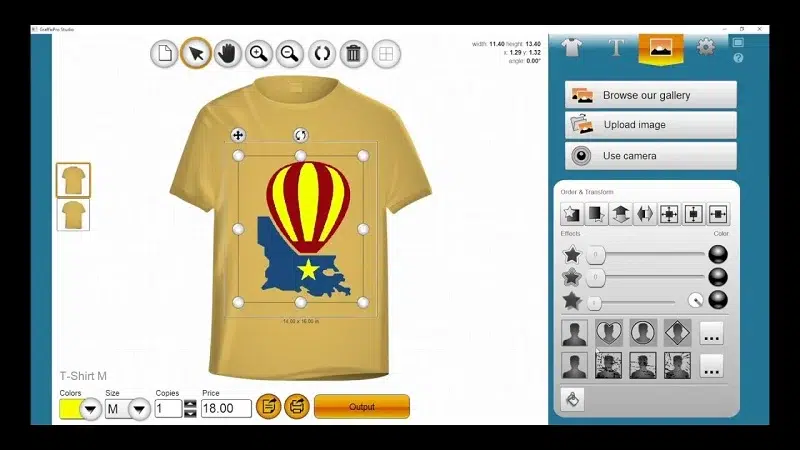The height and width of the screenshot is (450, 800).
Task: Click Use camera
Action: [651, 156]
